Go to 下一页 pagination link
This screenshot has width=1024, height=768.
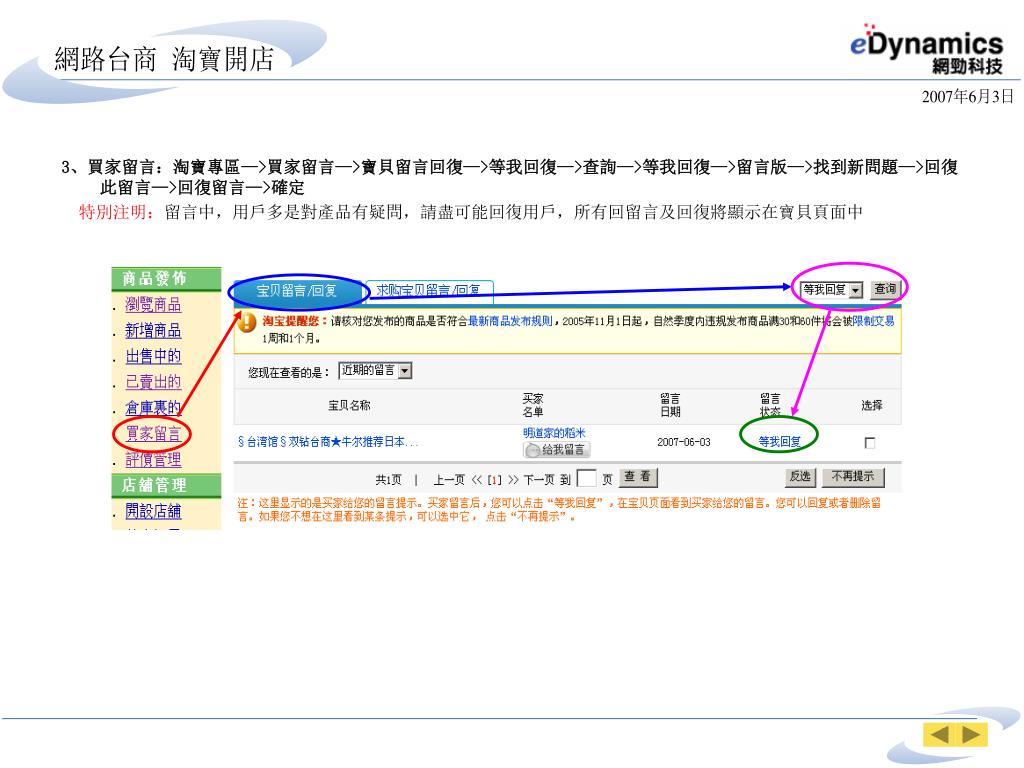(x=539, y=480)
